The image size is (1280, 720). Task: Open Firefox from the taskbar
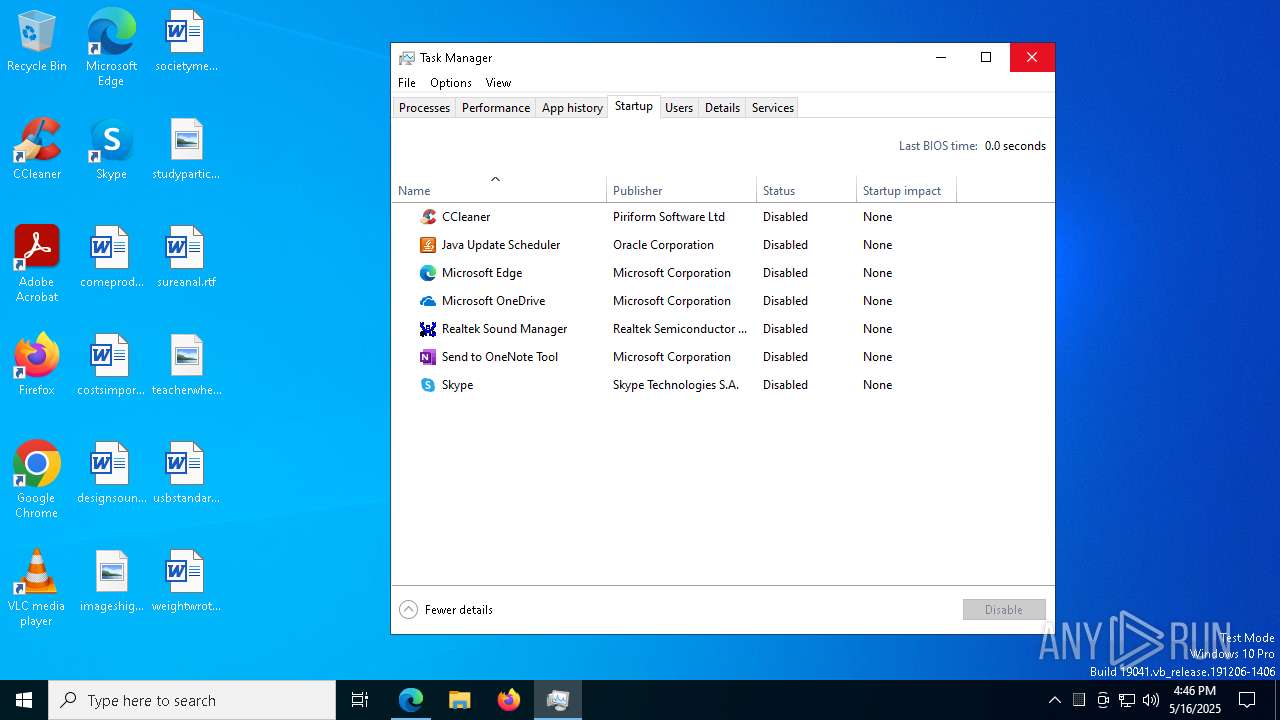coord(509,700)
